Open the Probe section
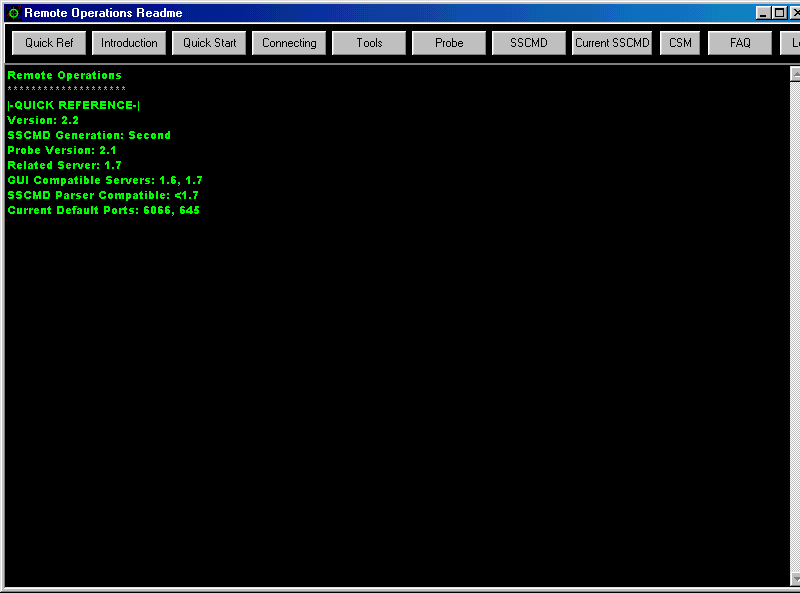Screen dimensions: 800x593 [x=448, y=43]
